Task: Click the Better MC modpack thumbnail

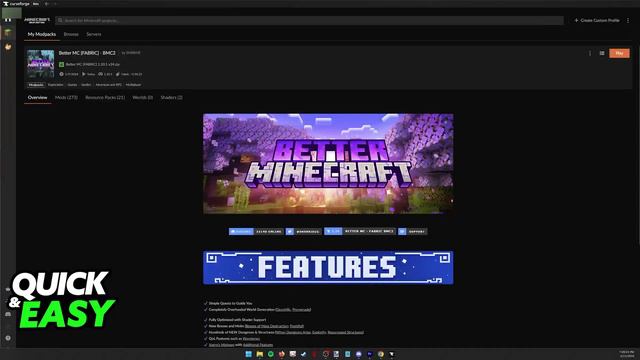Action: click(x=40, y=64)
